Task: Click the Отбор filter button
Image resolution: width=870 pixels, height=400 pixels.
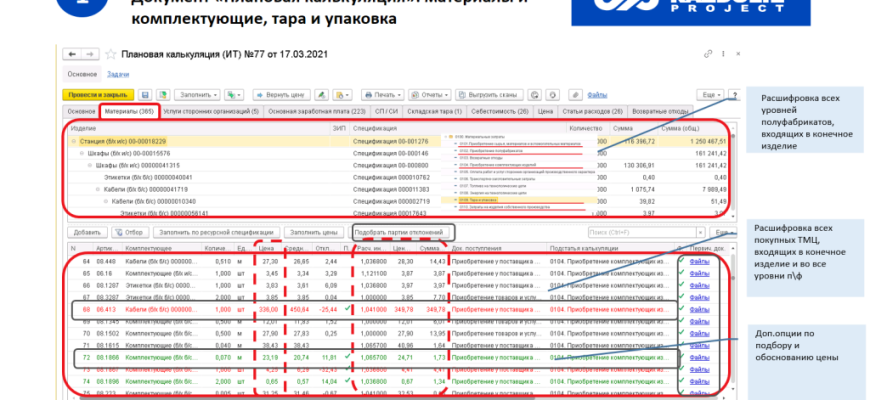Action: pyautogui.click(x=134, y=231)
